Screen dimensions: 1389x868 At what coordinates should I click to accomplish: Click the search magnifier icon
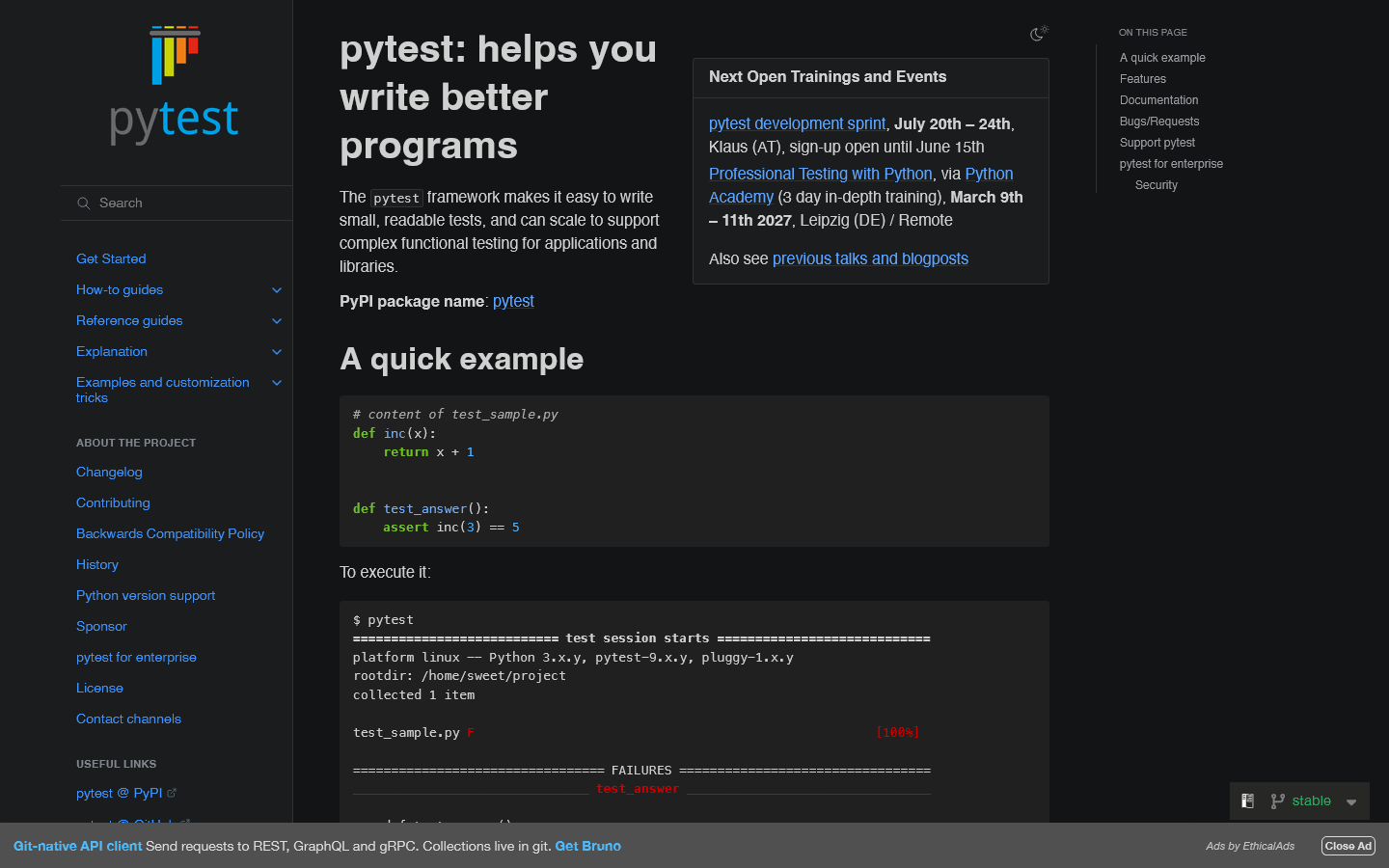click(x=84, y=203)
